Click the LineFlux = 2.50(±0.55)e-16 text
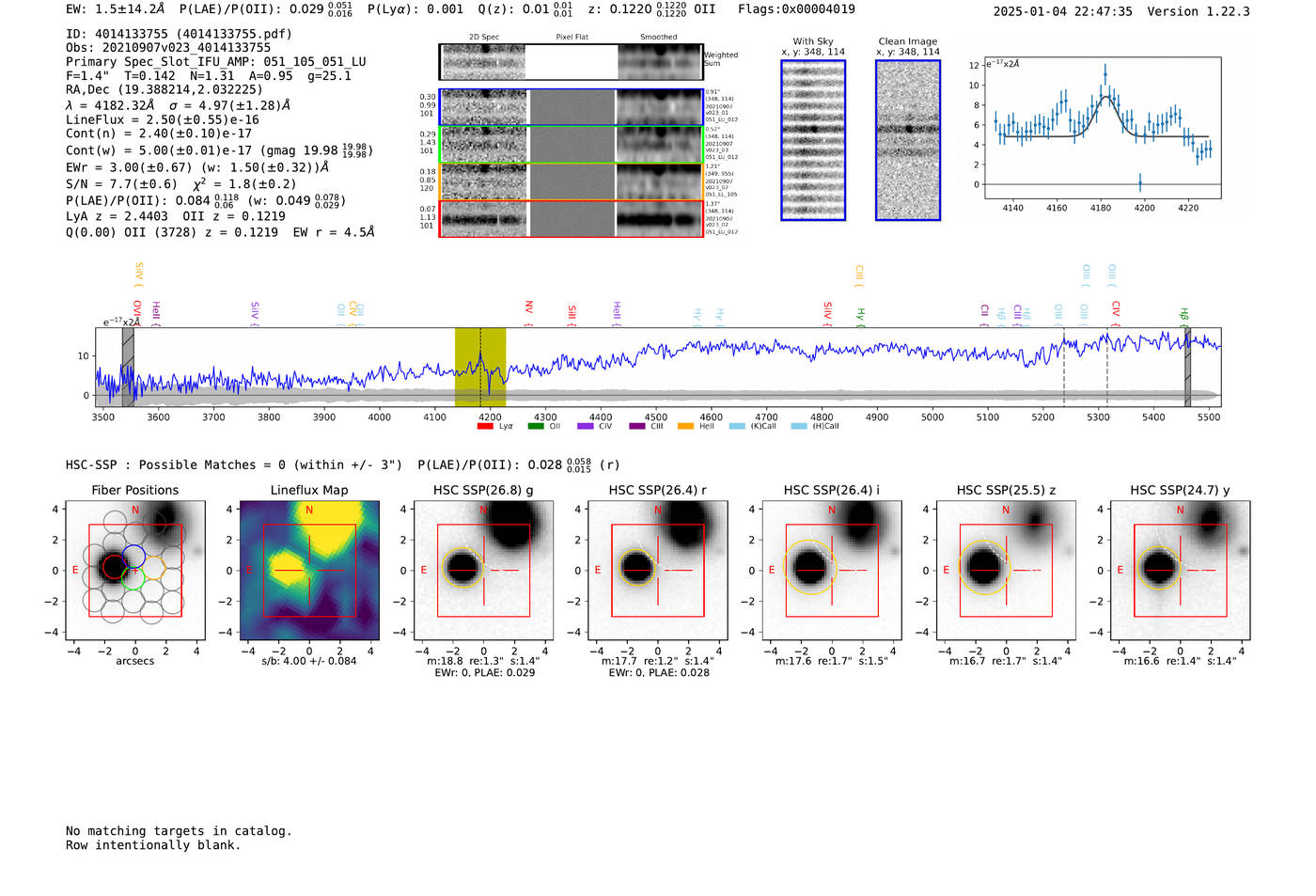 163,120
